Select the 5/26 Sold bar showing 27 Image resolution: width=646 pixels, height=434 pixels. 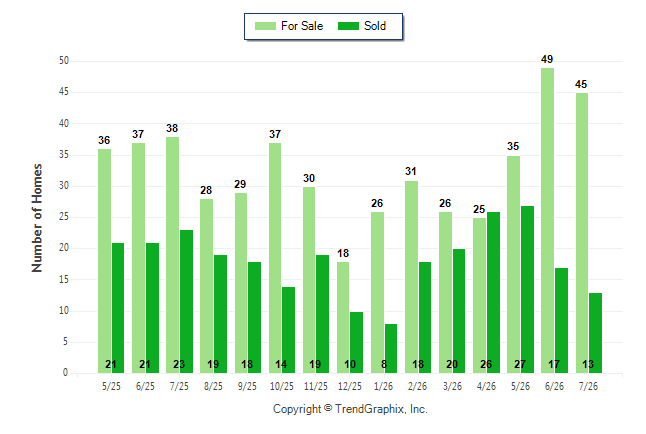(x=527, y=289)
